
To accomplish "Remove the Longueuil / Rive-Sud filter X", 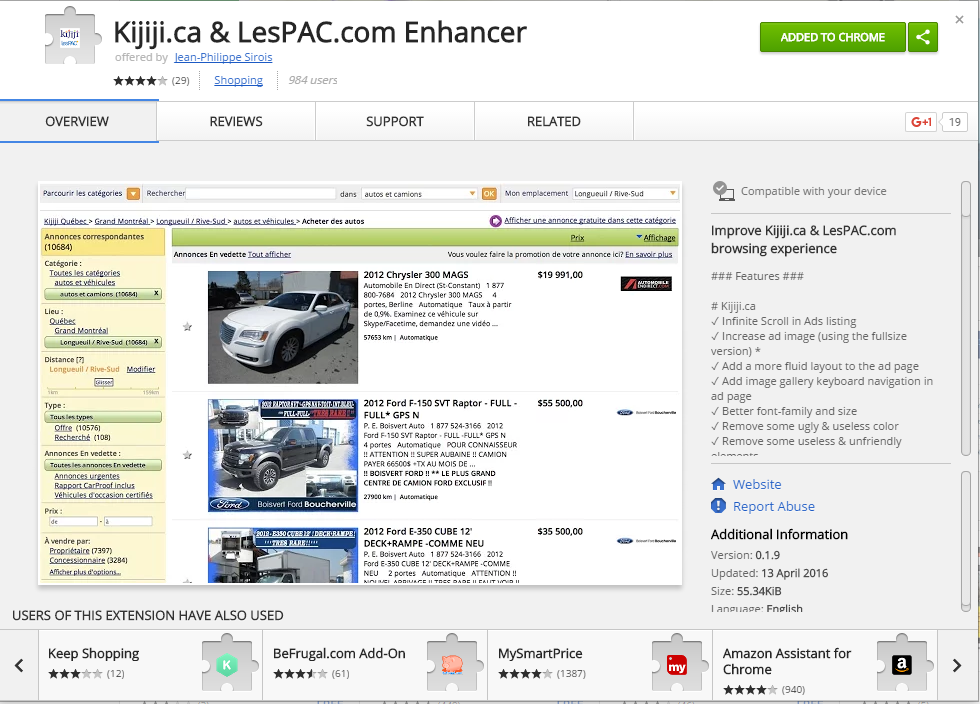I will (156, 341).
